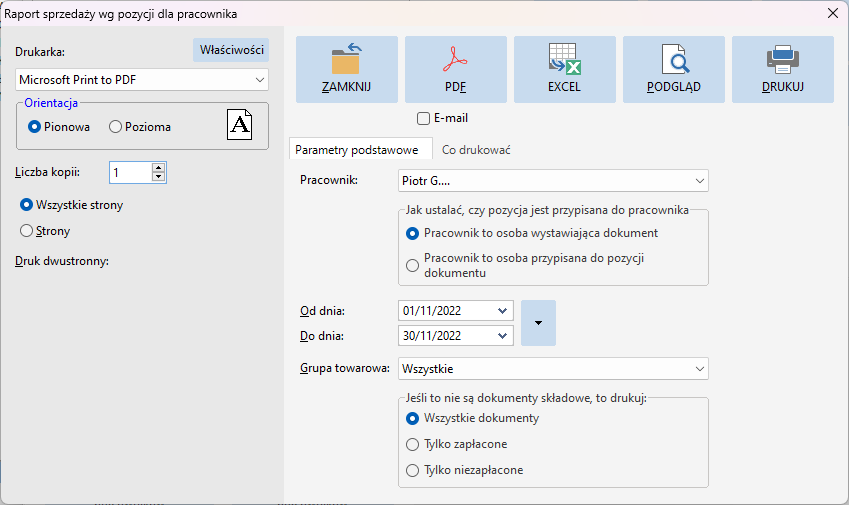Expand the Grupa towarowa dropdown
Viewport: 849px width, 505px height.
(553, 369)
